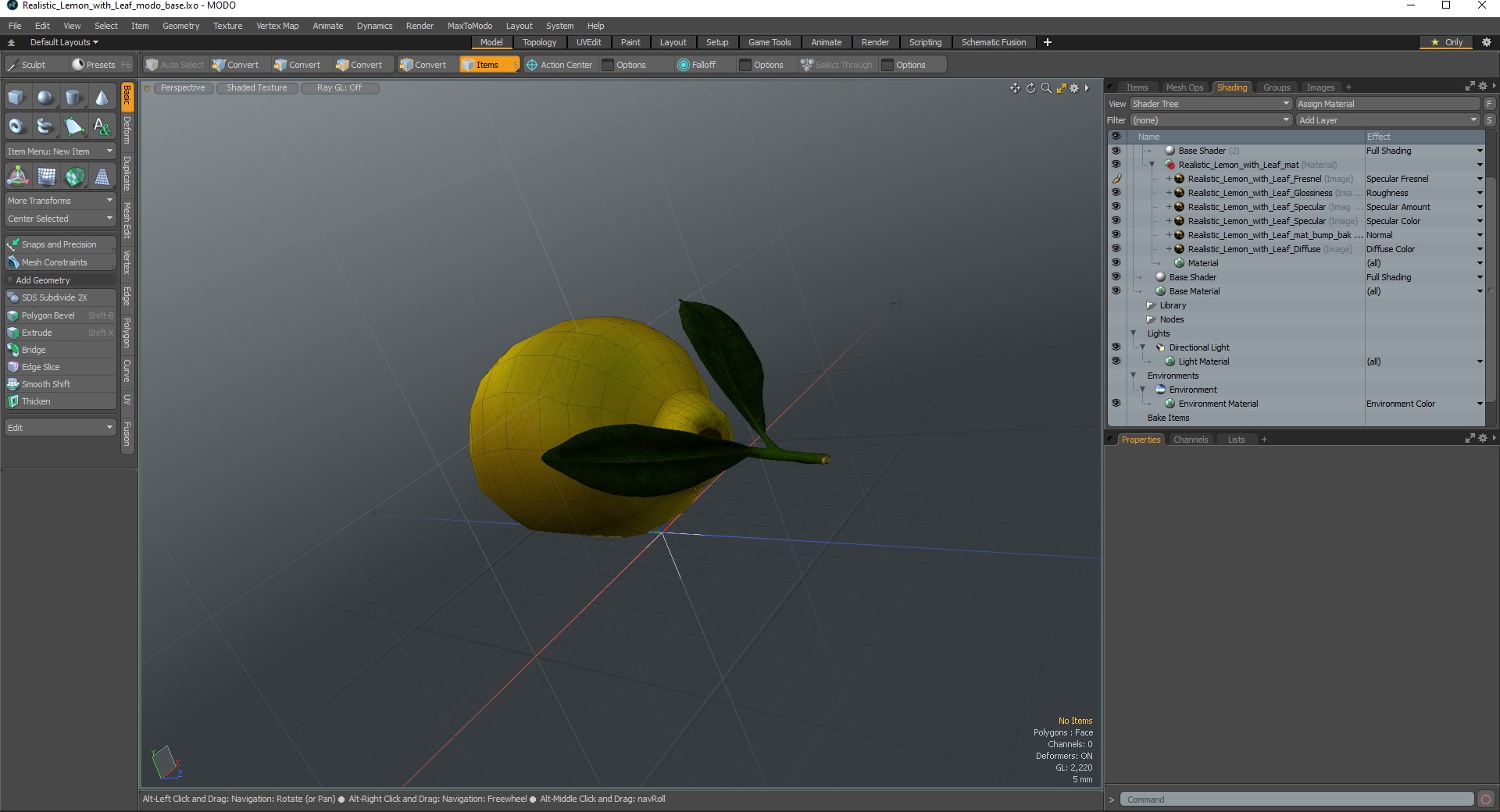Click the viewport rotate icon

pos(1030,88)
